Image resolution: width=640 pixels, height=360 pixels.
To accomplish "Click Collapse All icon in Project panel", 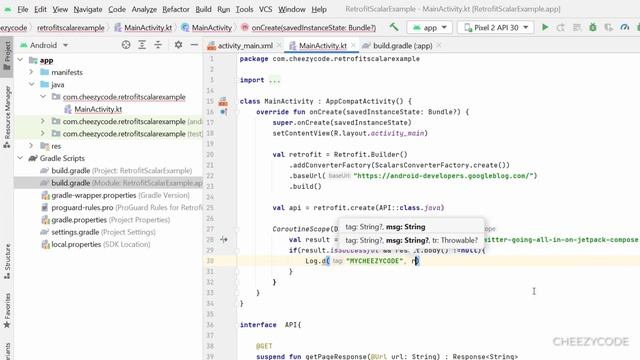I will pyautogui.click(x=158, y=45).
